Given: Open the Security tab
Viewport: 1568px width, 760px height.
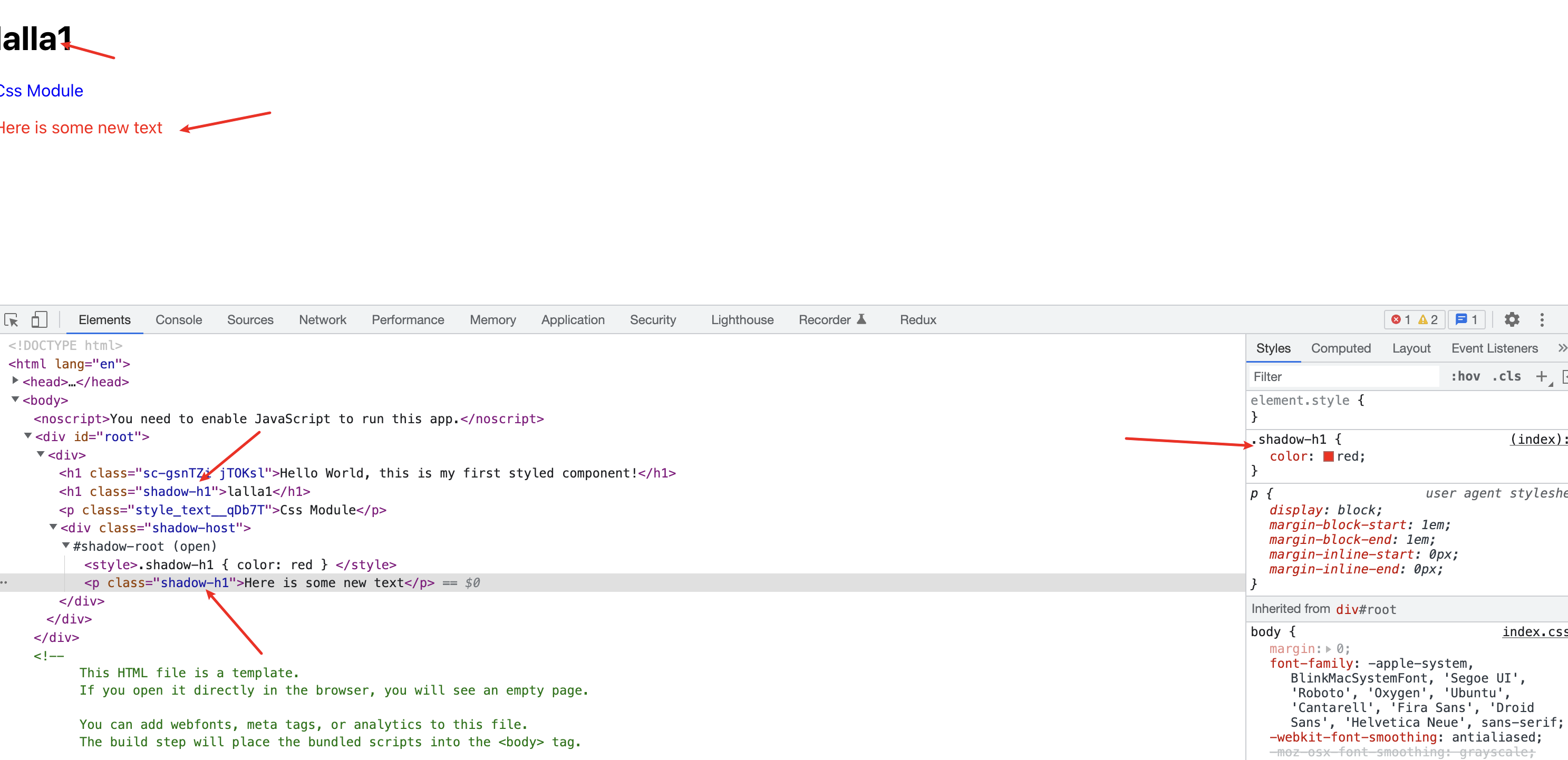Looking at the screenshot, I should pyautogui.click(x=653, y=319).
